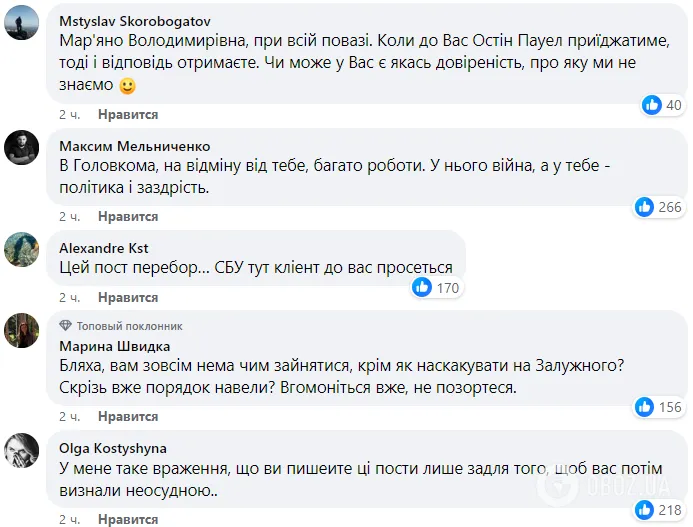Like Mstyslav Skorobogatov's comment via Нравится

pos(128,115)
